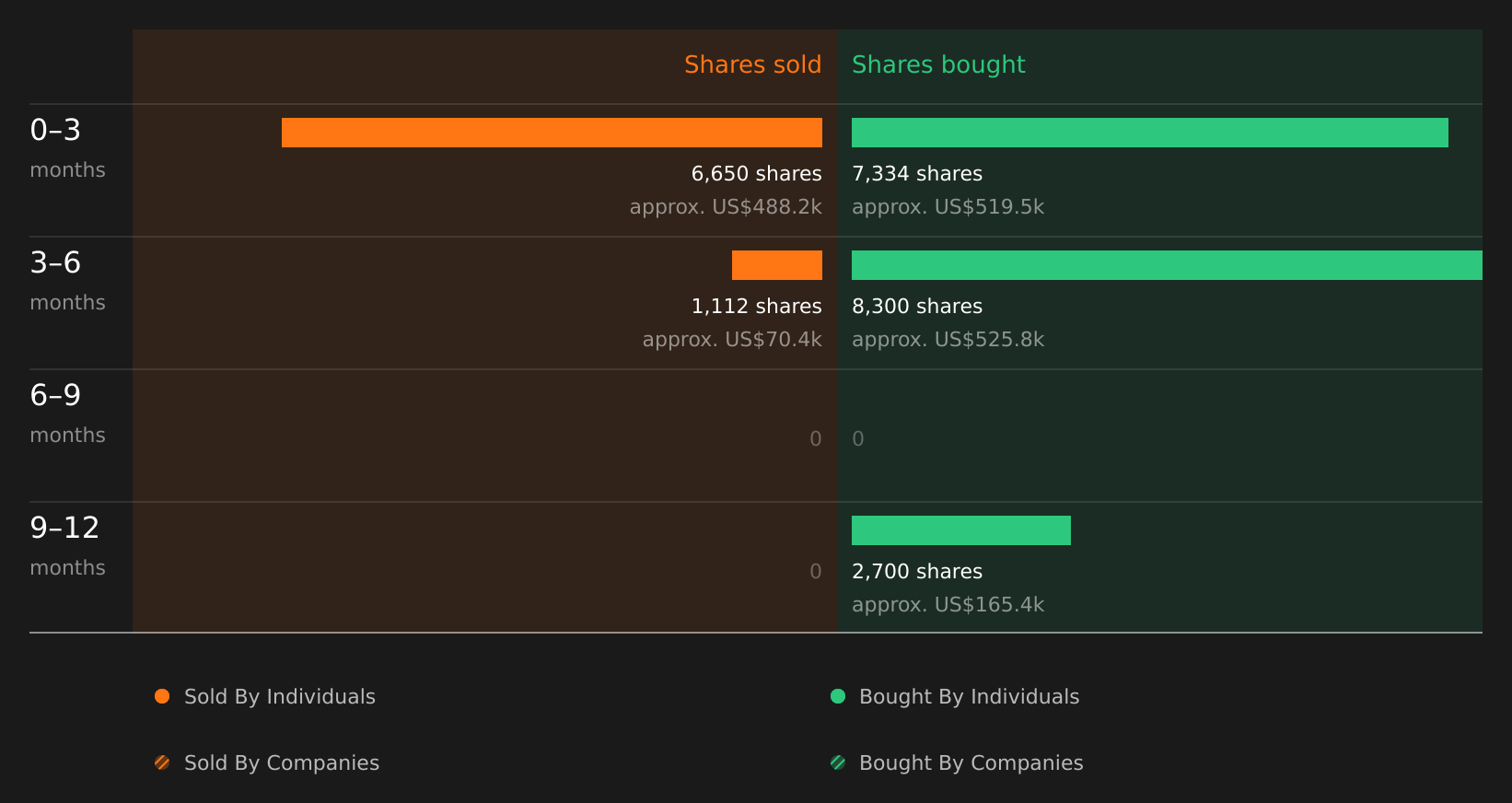Viewport: 1512px width, 803px height.
Task: Click the green Bought By Individuals legend dot
Action: 838,696
